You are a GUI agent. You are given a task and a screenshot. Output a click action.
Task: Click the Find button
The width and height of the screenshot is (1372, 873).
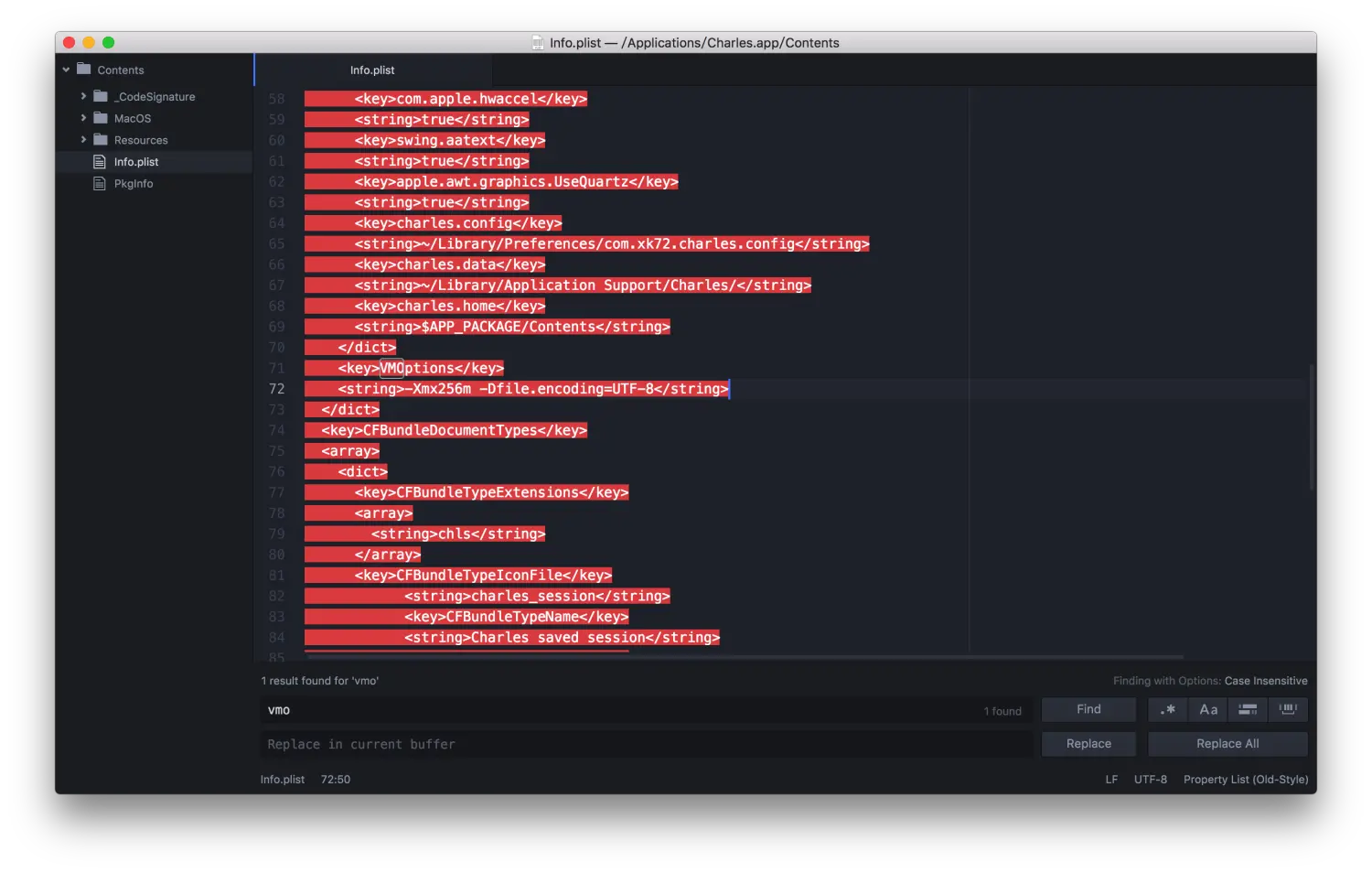pyautogui.click(x=1088, y=709)
